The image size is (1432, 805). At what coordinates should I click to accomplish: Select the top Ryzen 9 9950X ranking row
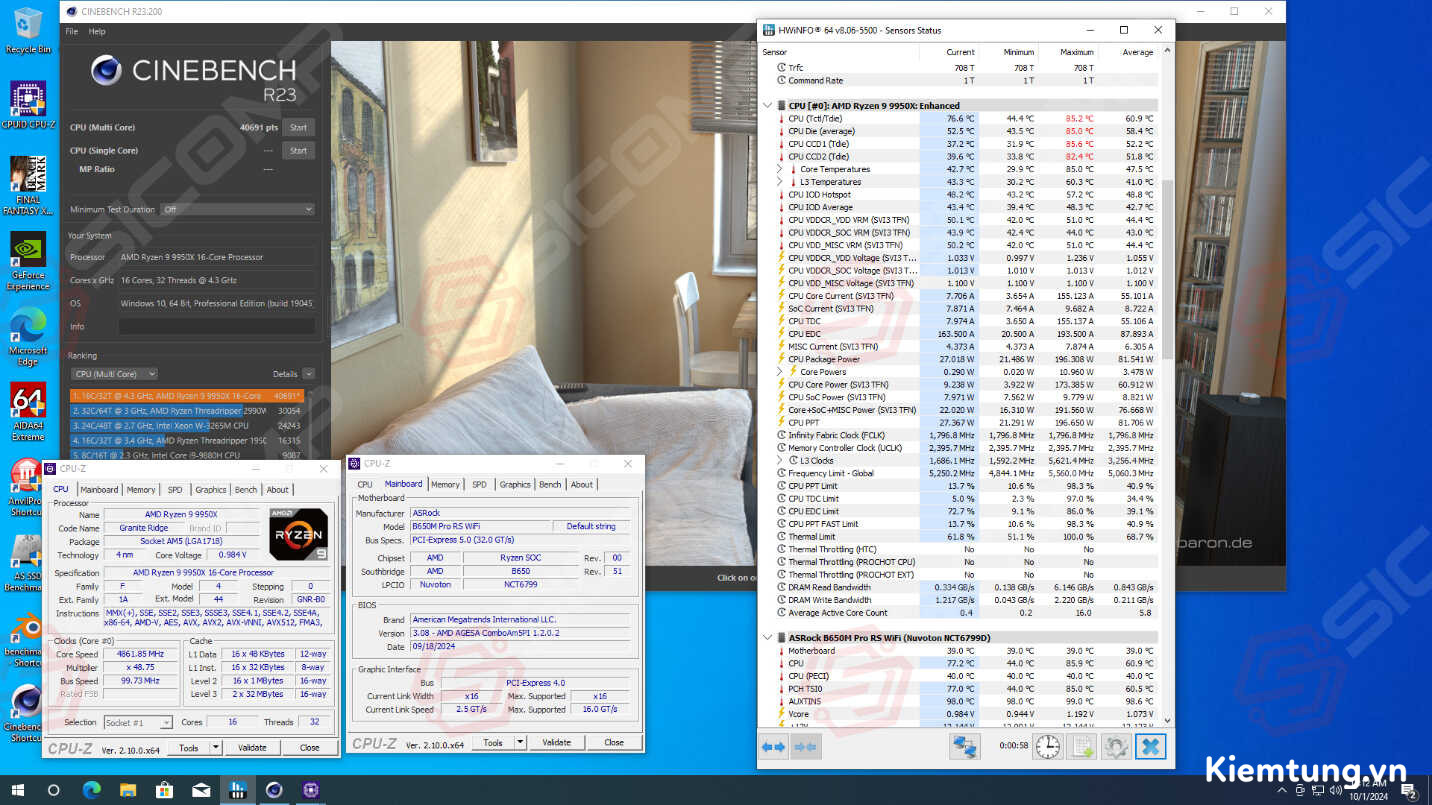pyautogui.click(x=186, y=396)
